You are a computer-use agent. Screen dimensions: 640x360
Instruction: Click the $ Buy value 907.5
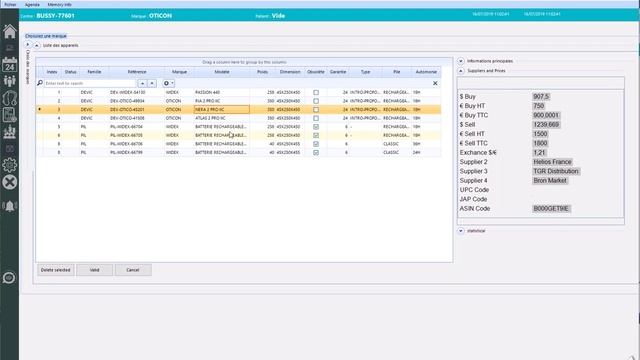coord(541,97)
